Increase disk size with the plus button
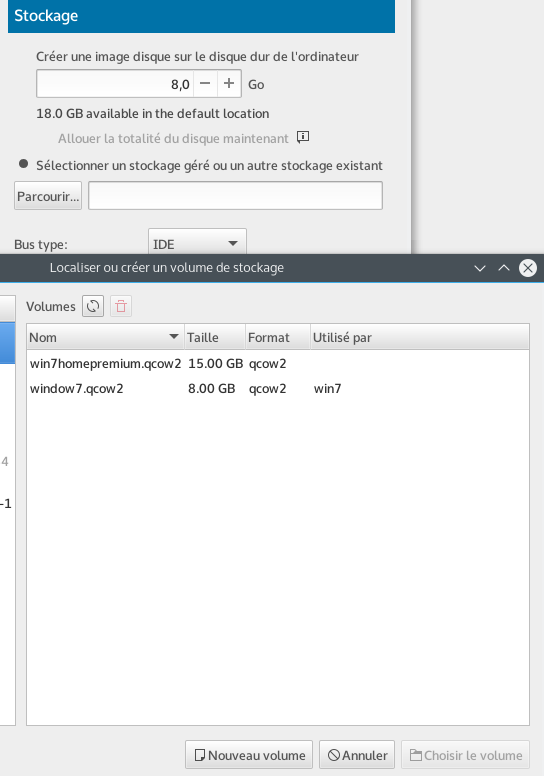544x776 pixels. pyautogui.click(x=229, y=84)
